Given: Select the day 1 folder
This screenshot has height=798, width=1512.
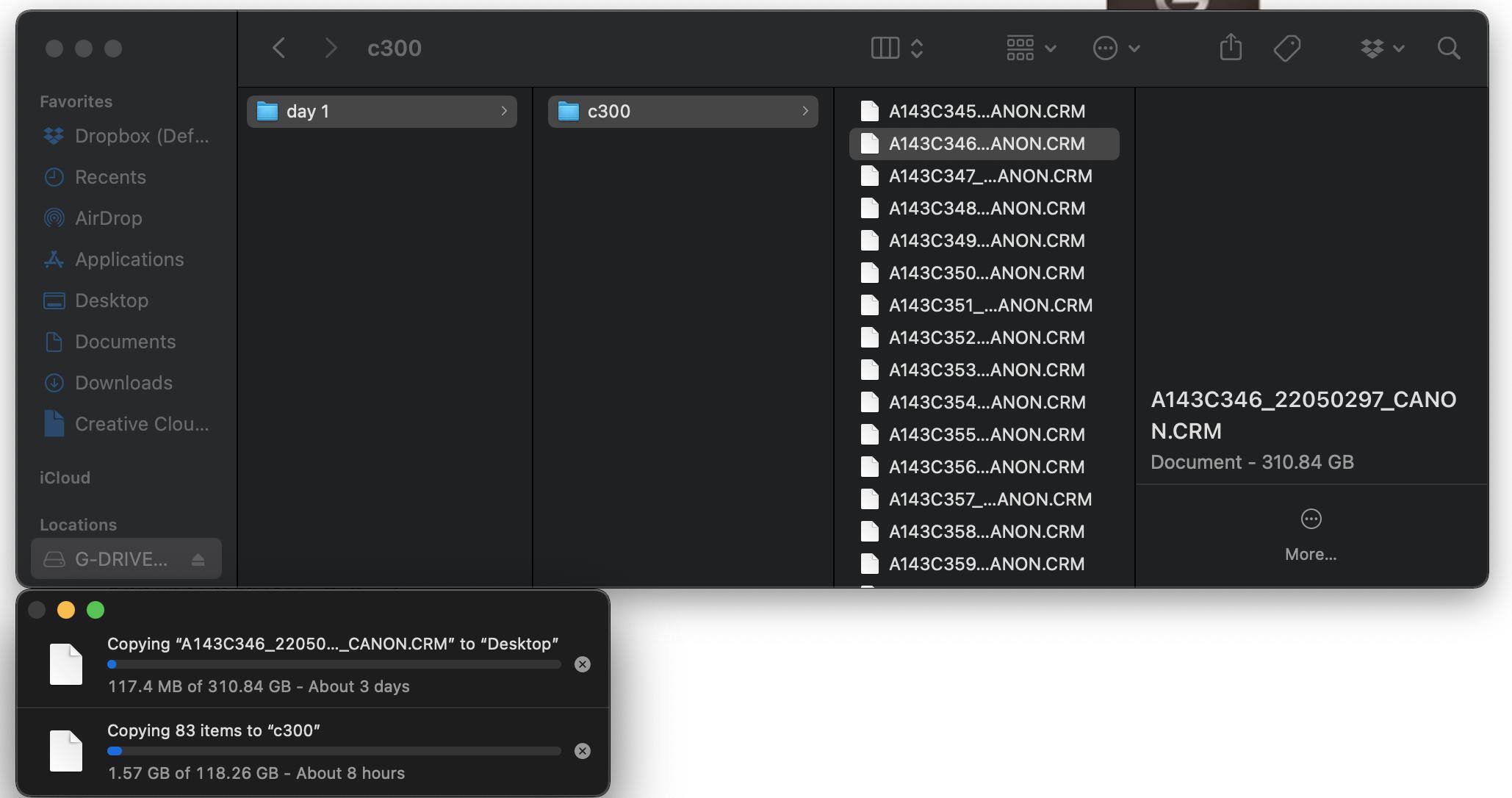Looking at the screenshot, I should tap(381, 112).
